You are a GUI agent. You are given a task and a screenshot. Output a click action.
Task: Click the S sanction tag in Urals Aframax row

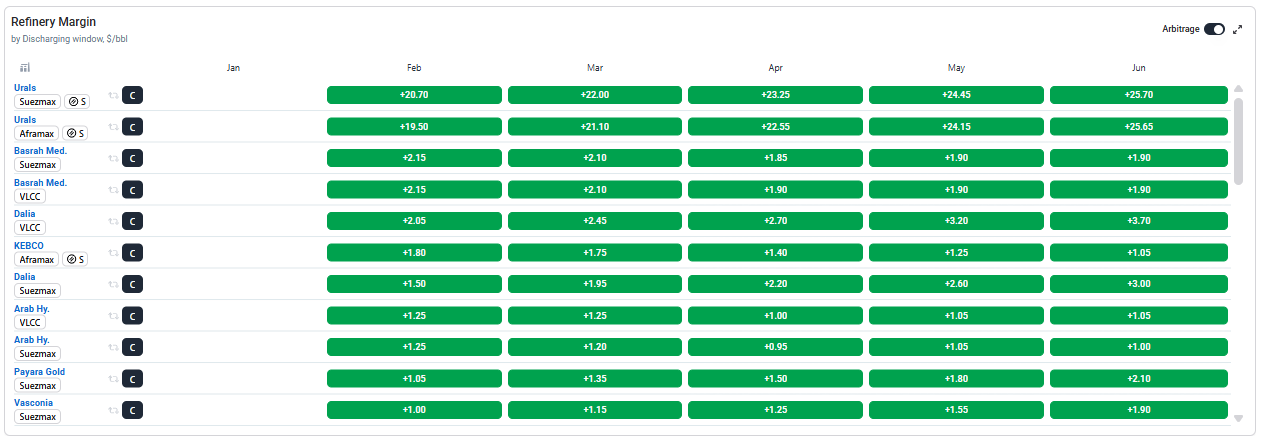pos(76,133)
